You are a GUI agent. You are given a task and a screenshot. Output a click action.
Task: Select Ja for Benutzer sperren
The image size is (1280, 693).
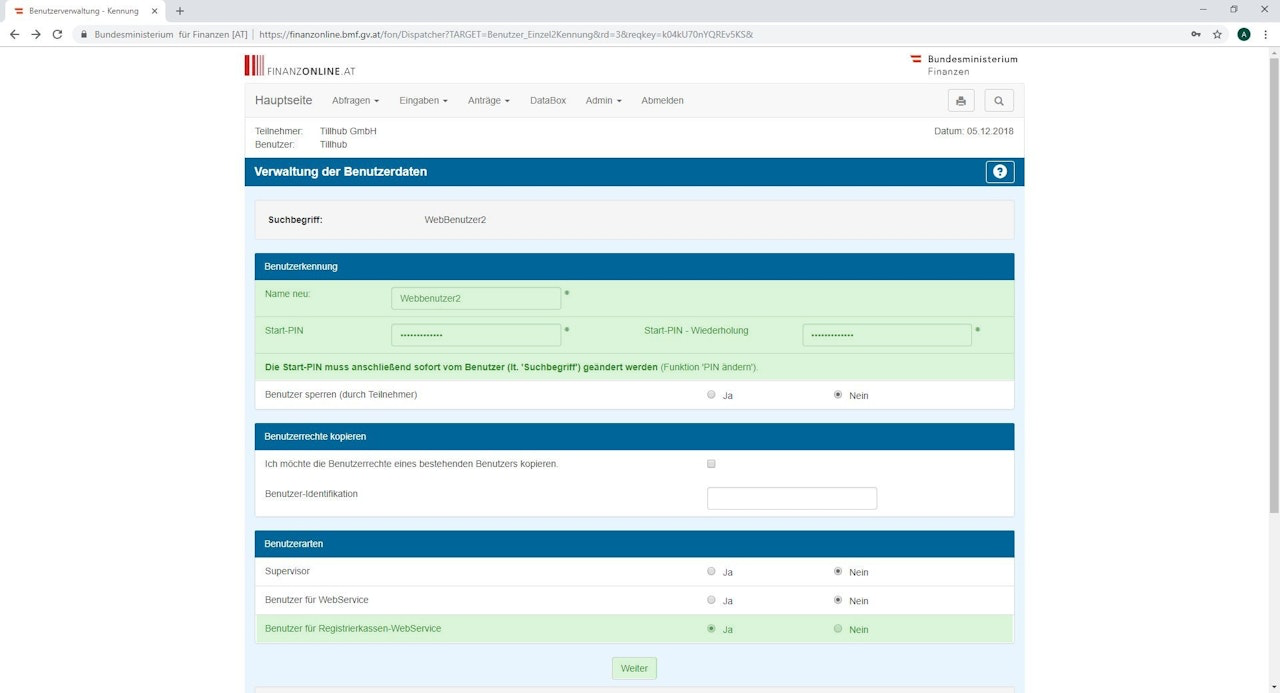[x=712, y=395]
